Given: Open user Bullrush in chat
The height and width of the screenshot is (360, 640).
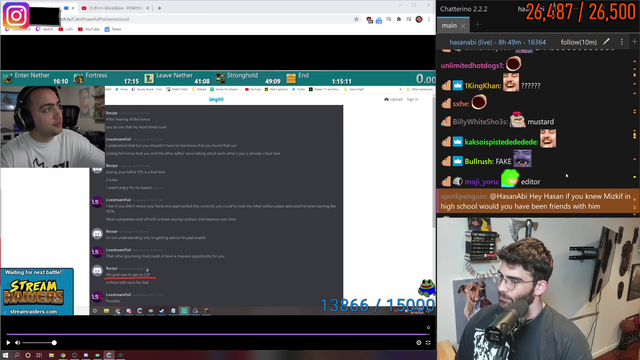Looking at the screenshot, I should pyautogui.click(x=479, y=161).
